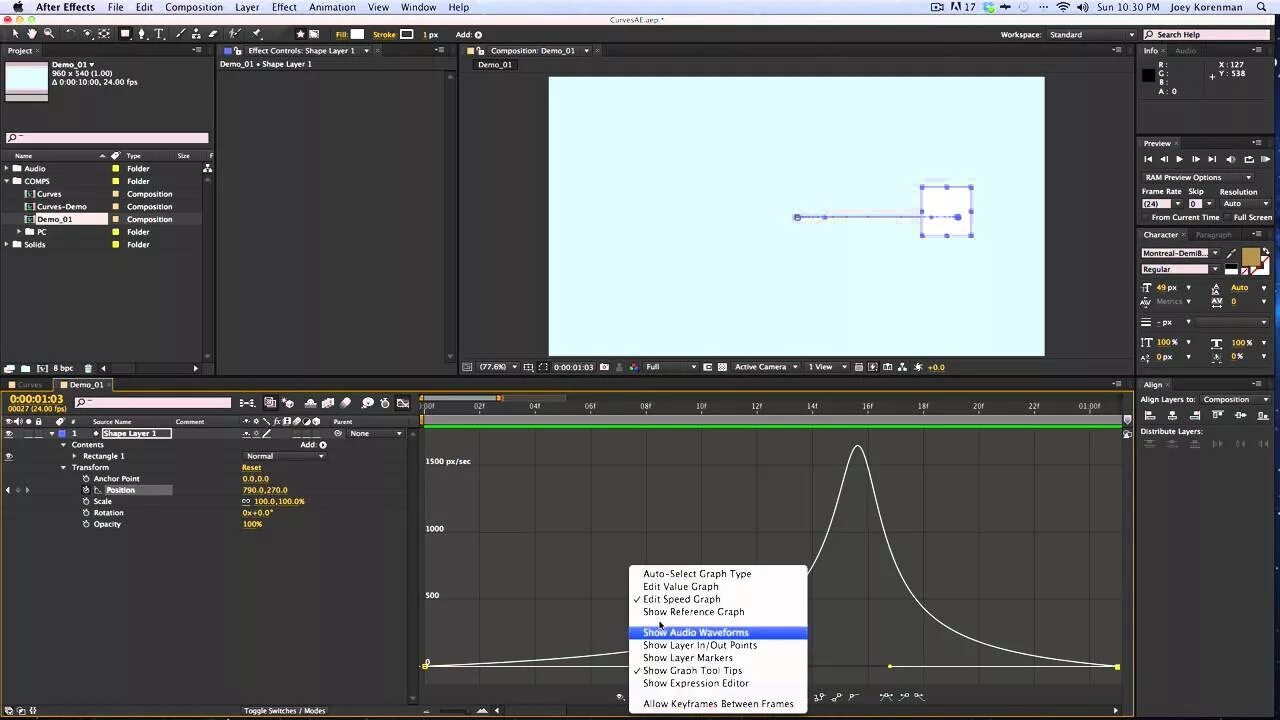
Task: Click the Fill color swatch in toolbar
Action: (x=357, y=35)
